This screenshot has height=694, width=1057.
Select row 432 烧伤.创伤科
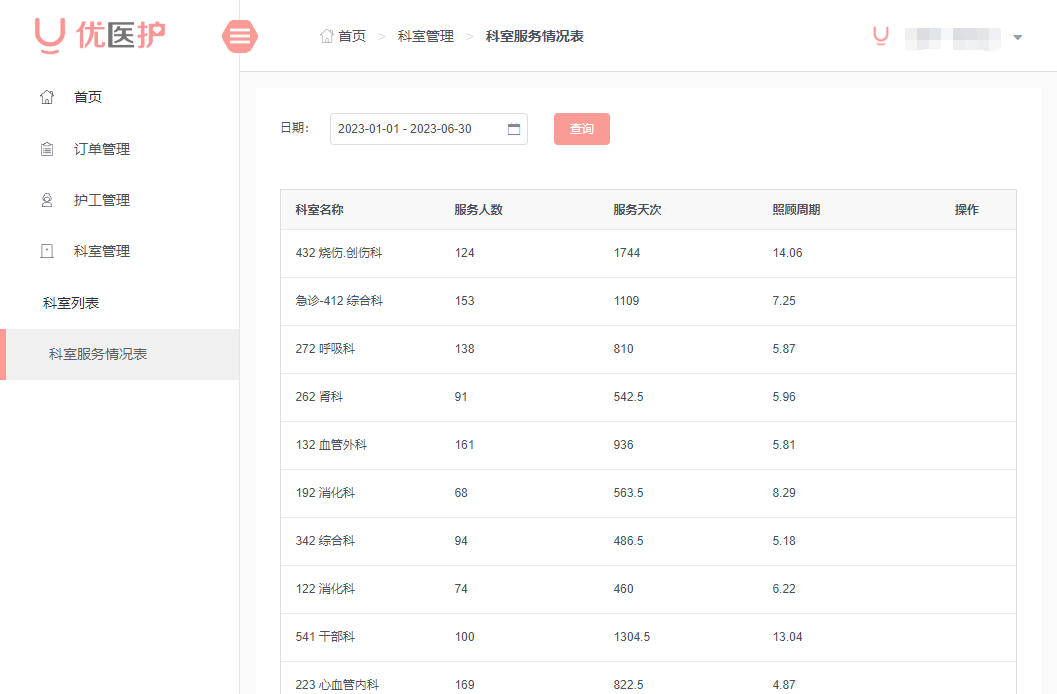coord(648,253)
